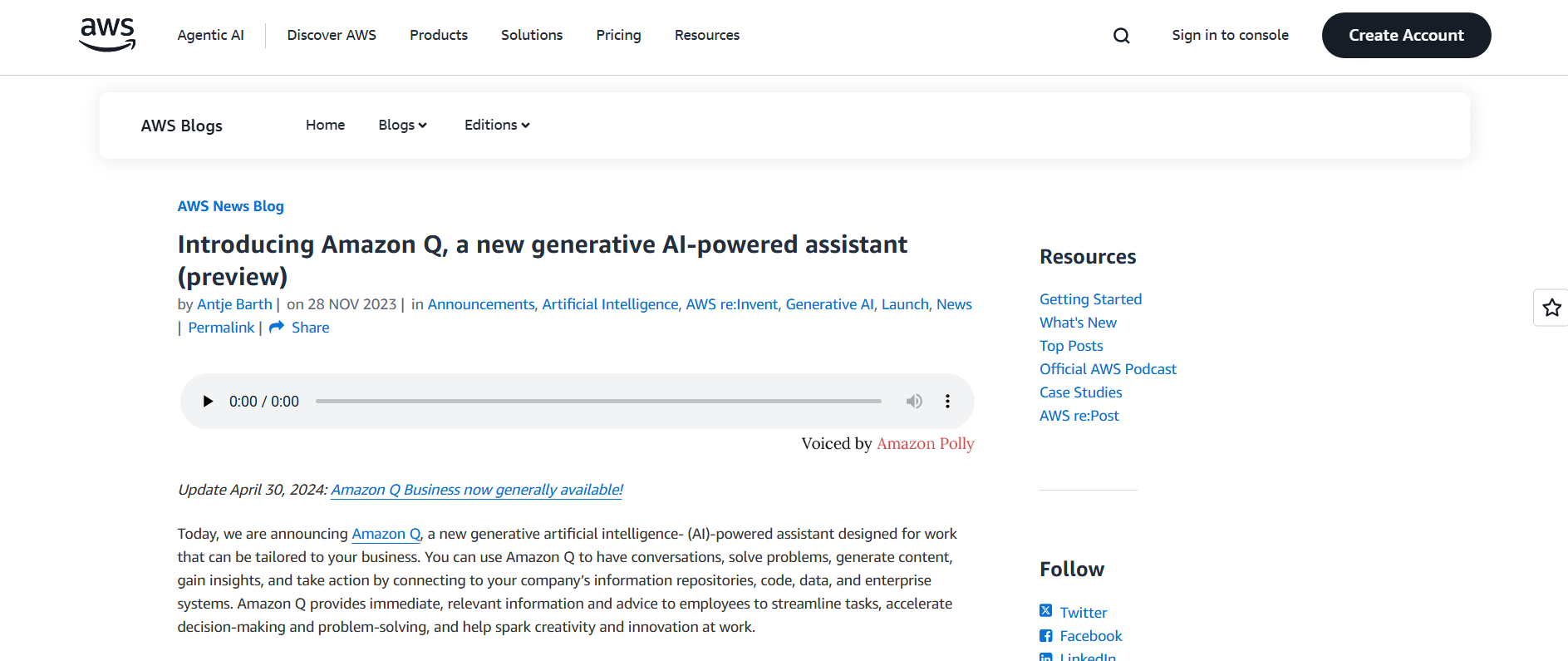Open Antje Barth author link

coord(234,304)
